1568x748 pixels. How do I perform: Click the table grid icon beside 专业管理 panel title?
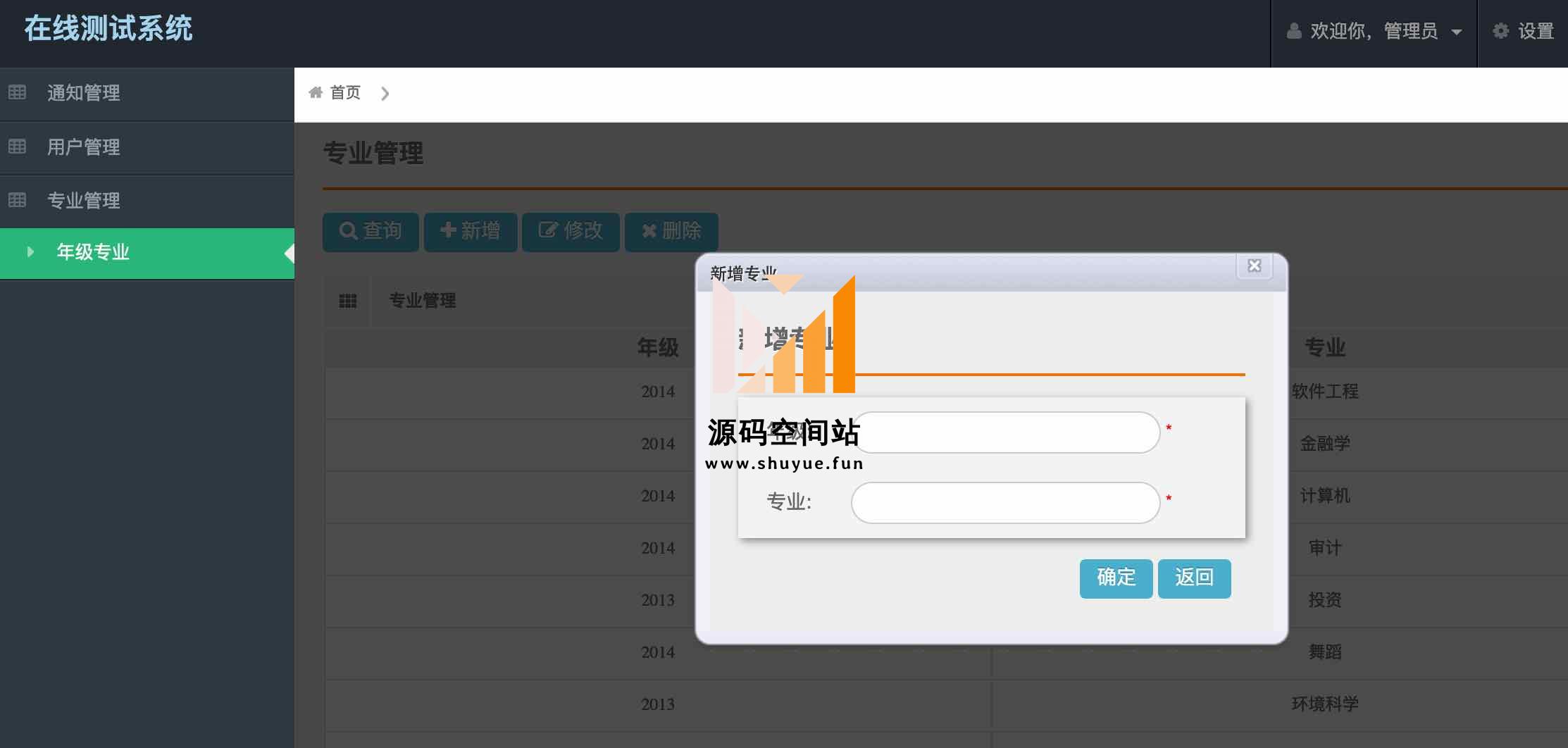[x=348, y=301]
